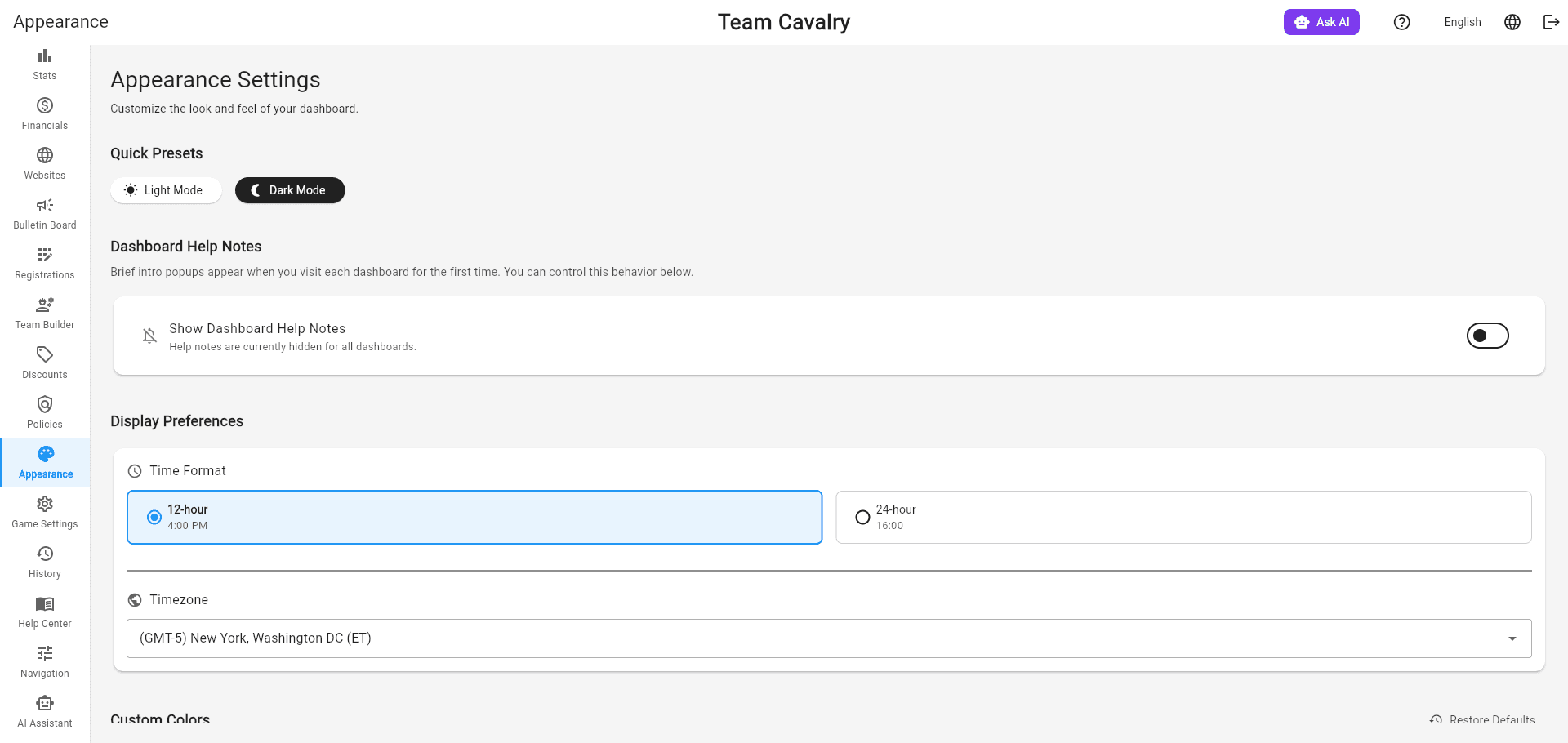Click the Bulletin Board sidebar label

(x=45, y=225)
